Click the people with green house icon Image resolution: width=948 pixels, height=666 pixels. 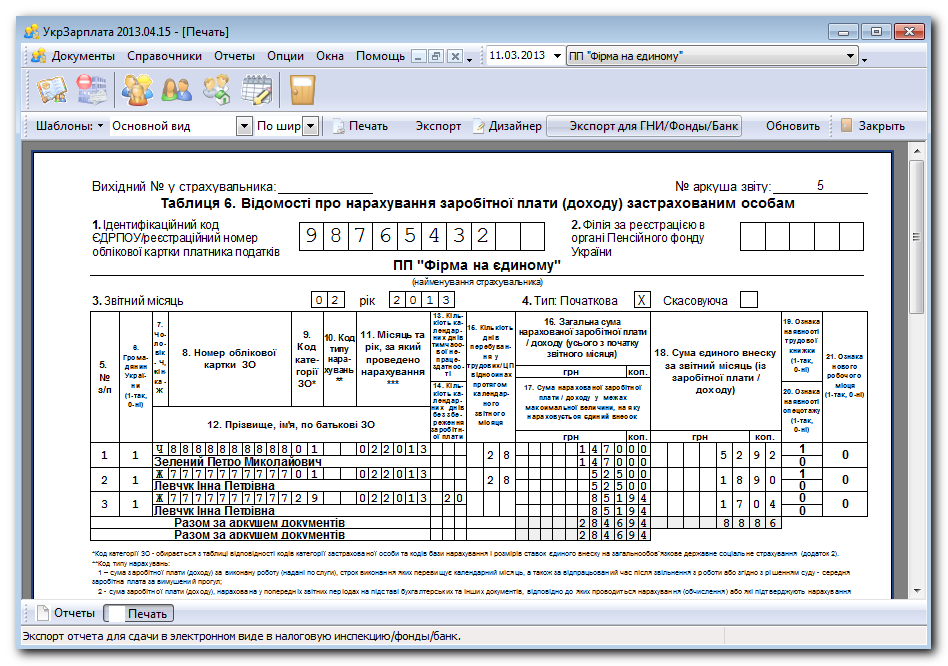point(216,89)
